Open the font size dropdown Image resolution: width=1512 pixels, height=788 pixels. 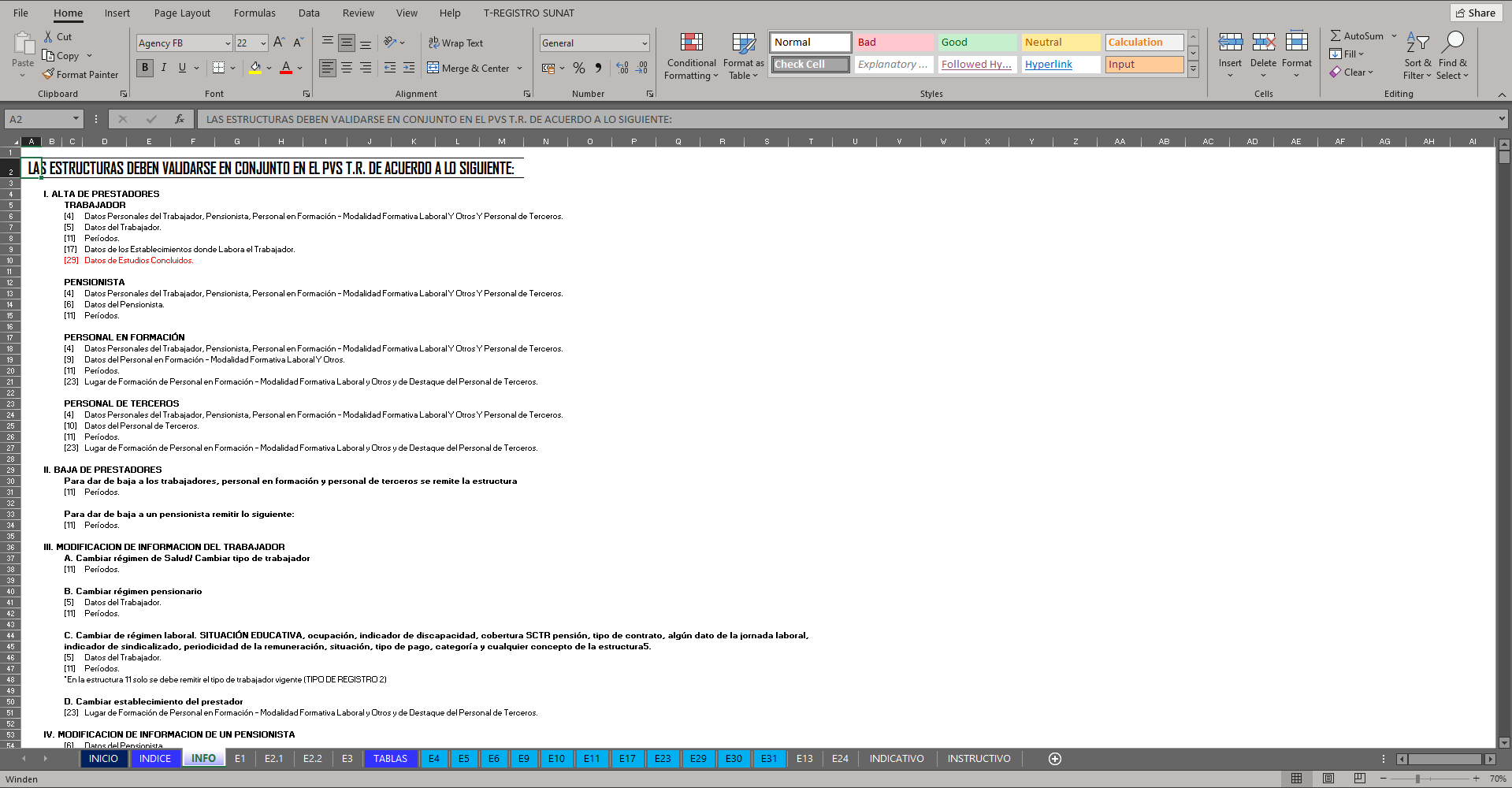tap(263, 43)
